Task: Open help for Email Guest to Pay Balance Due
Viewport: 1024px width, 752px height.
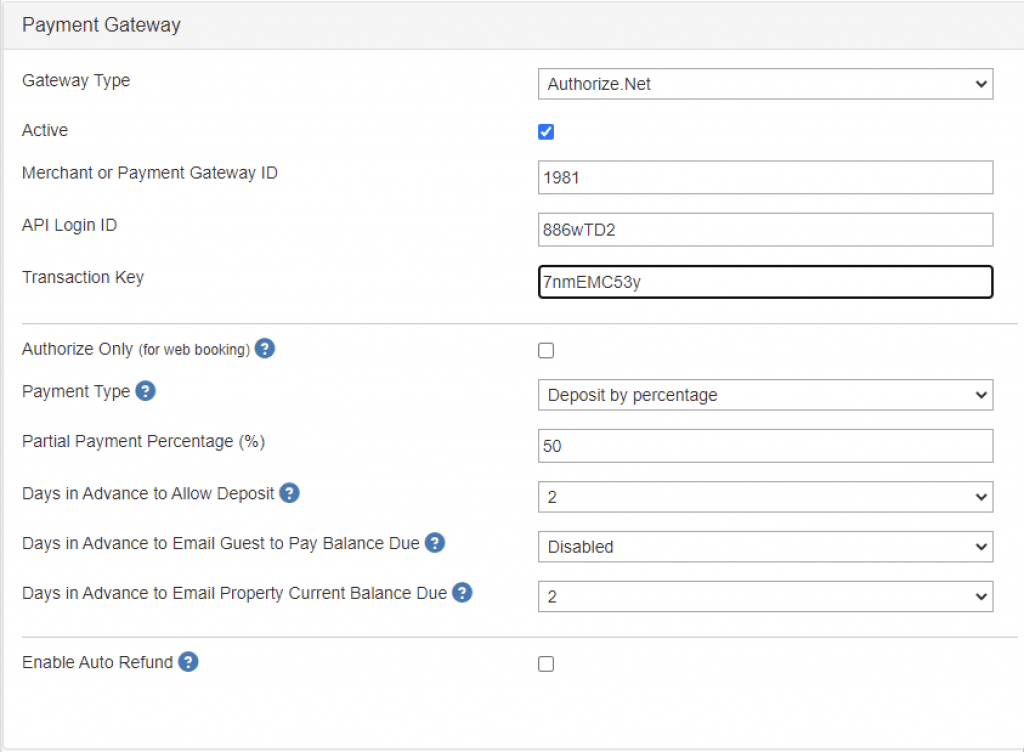Action: point(435,543)
